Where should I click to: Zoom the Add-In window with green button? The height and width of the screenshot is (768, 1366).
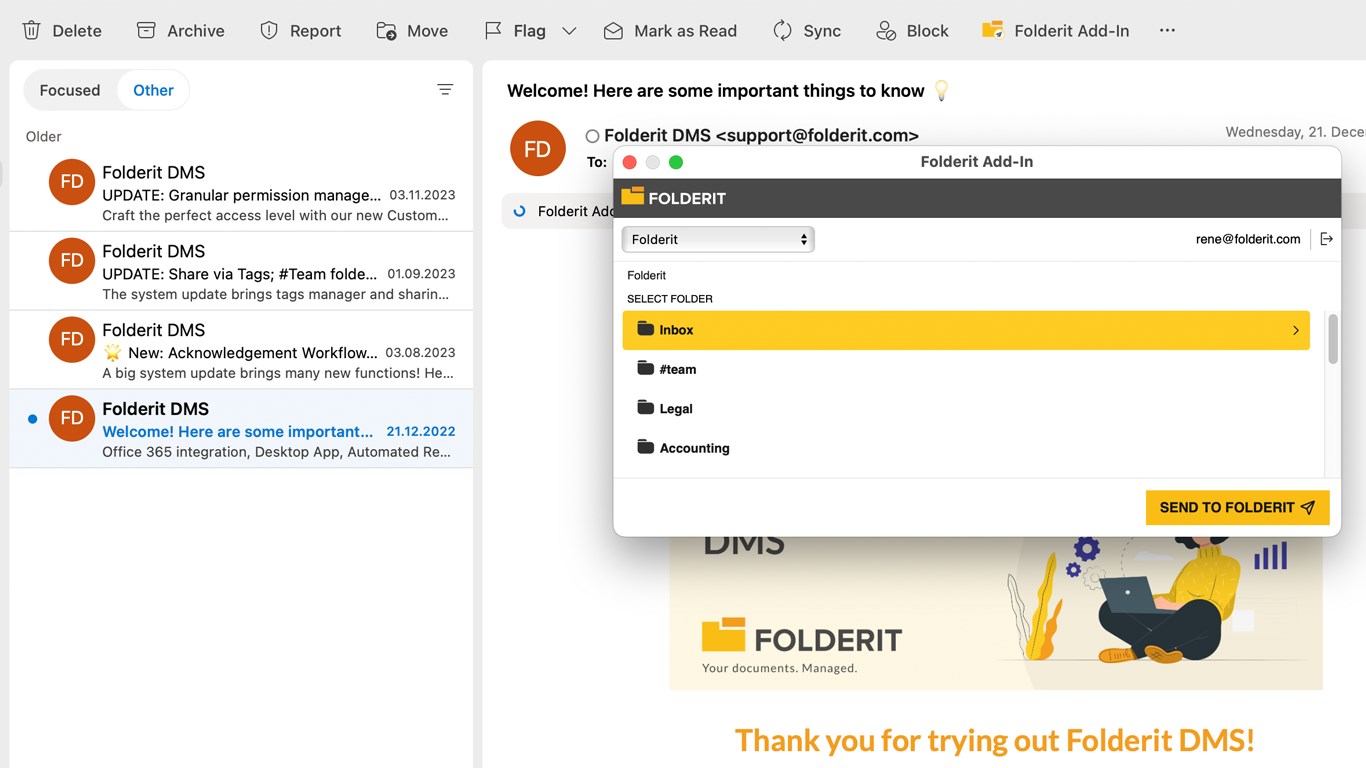[x=676, y=162]
